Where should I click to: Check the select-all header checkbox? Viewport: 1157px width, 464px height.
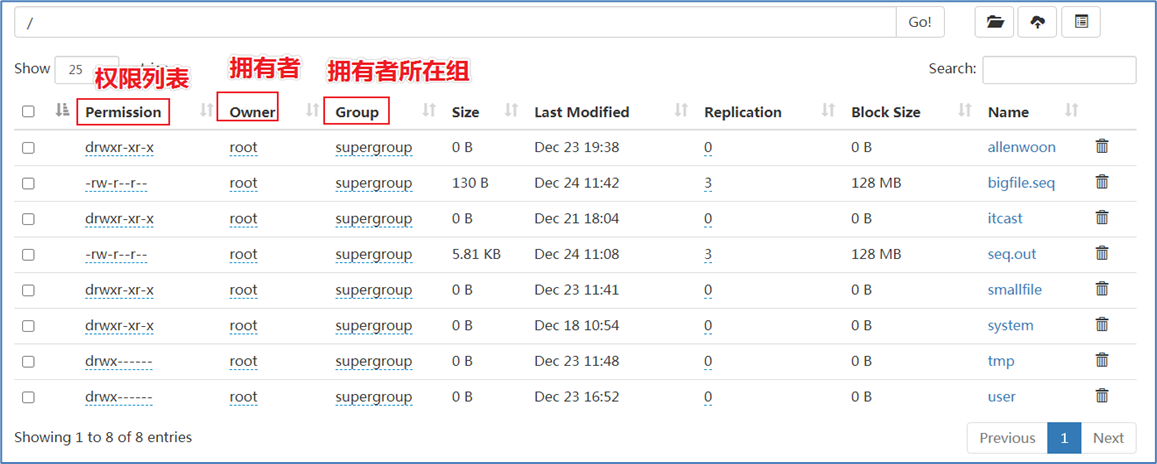[x=28, y=111]
